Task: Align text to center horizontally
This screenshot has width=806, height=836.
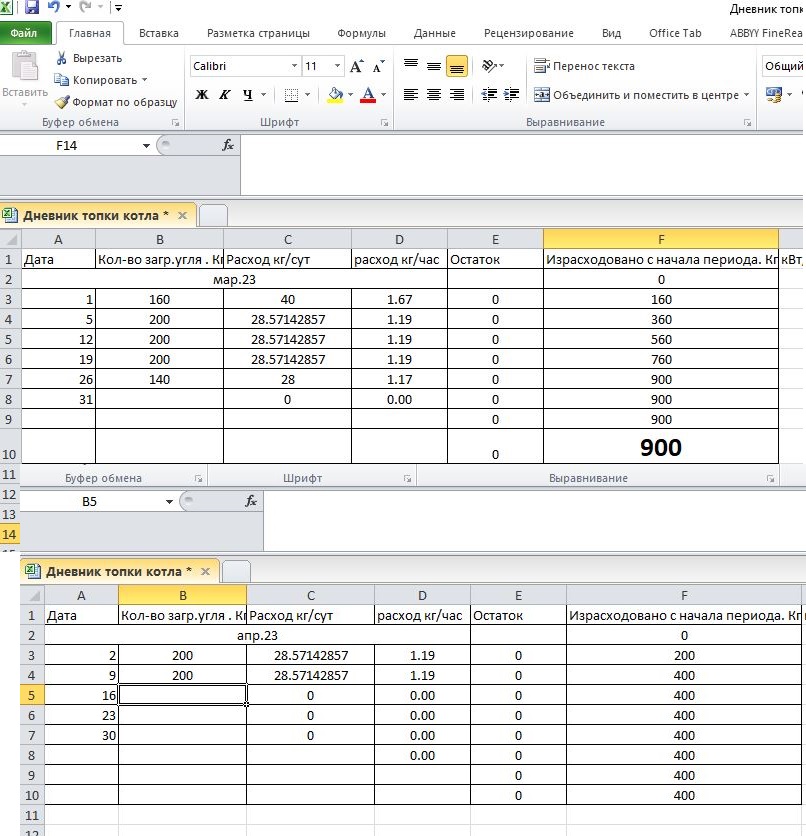Action: coord(433,95)
